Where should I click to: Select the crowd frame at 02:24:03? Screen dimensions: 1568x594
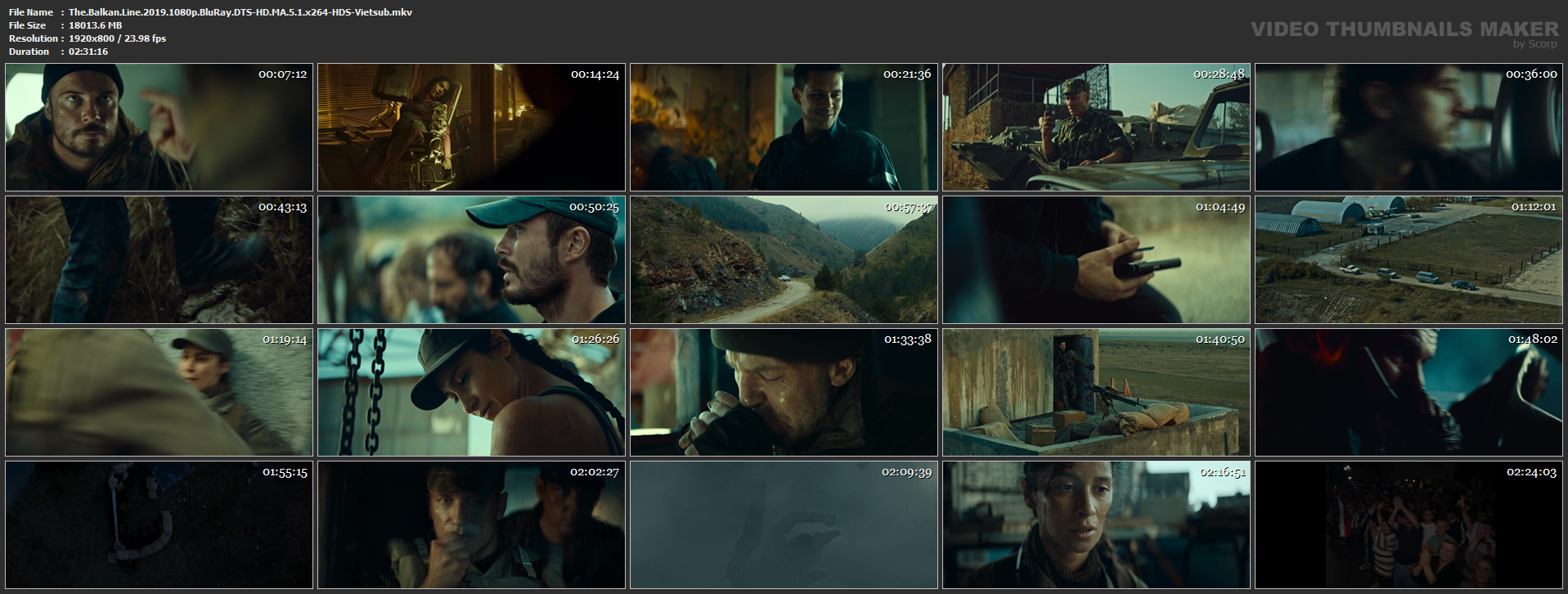tap(1409, 525)
